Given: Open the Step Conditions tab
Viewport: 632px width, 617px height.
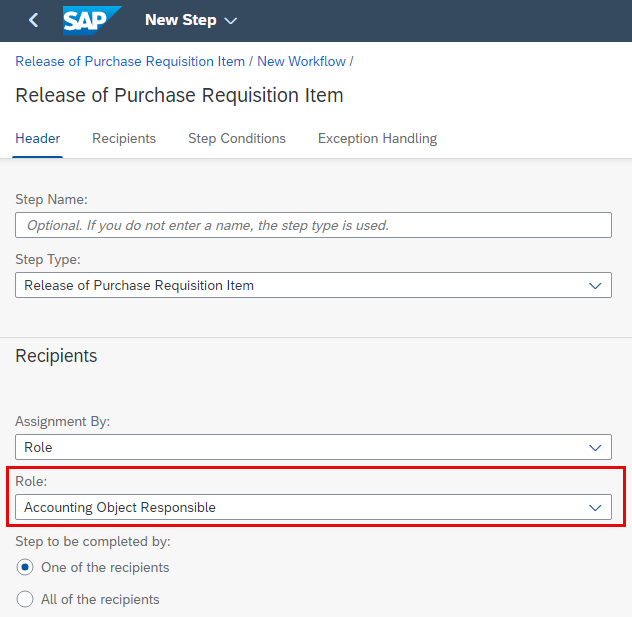Looking at the screenshot, I should [237, 139].
